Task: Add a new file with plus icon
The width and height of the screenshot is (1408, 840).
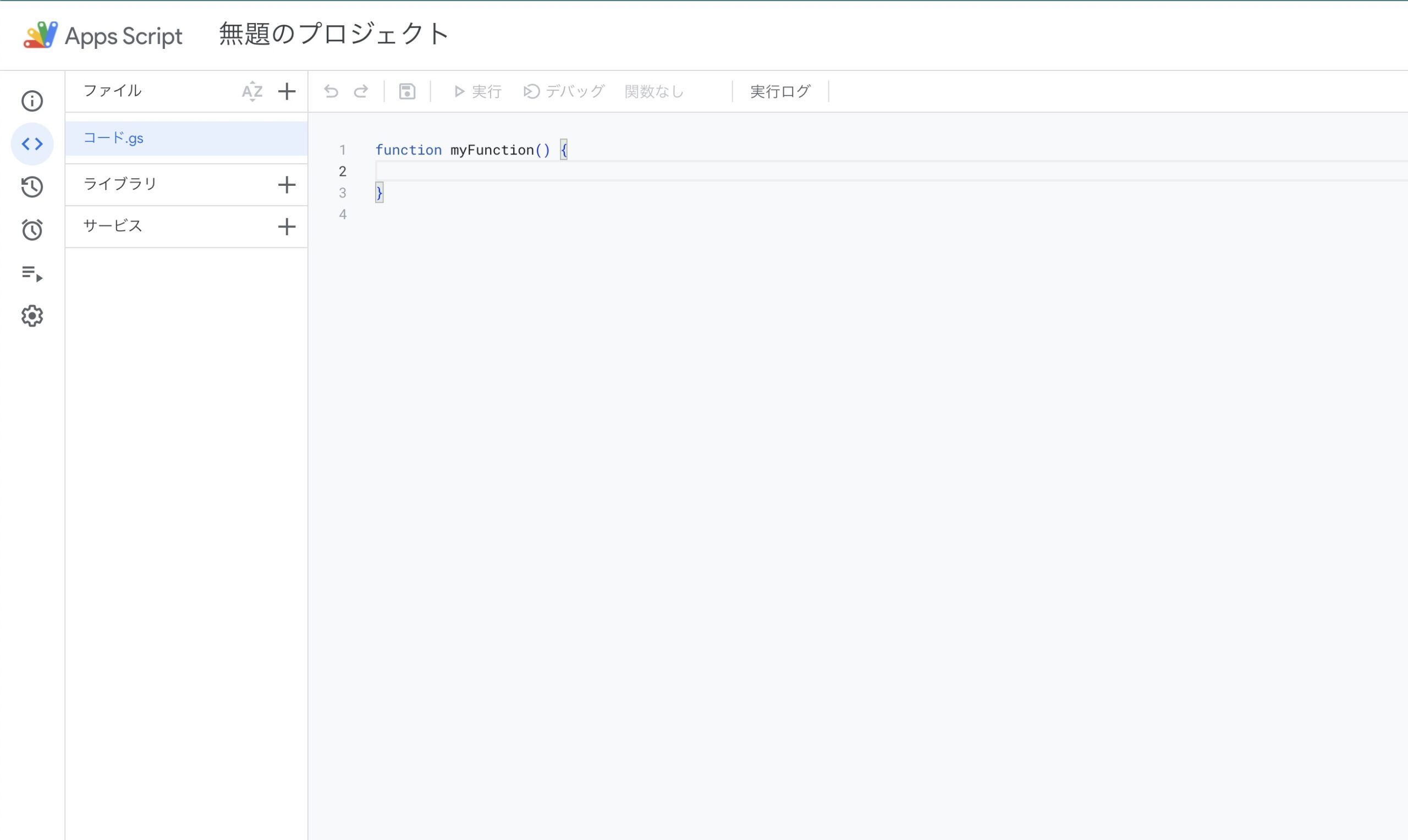Action: (287, 91)
